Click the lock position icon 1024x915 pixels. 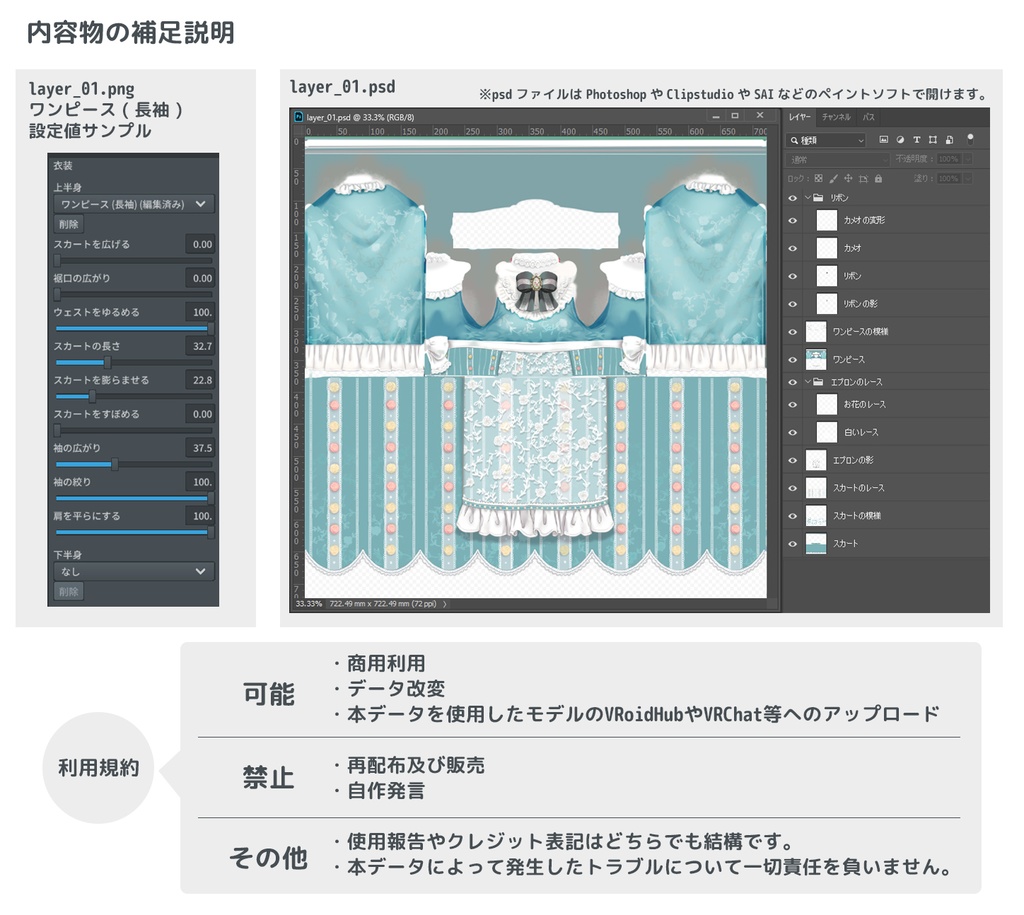848,180
